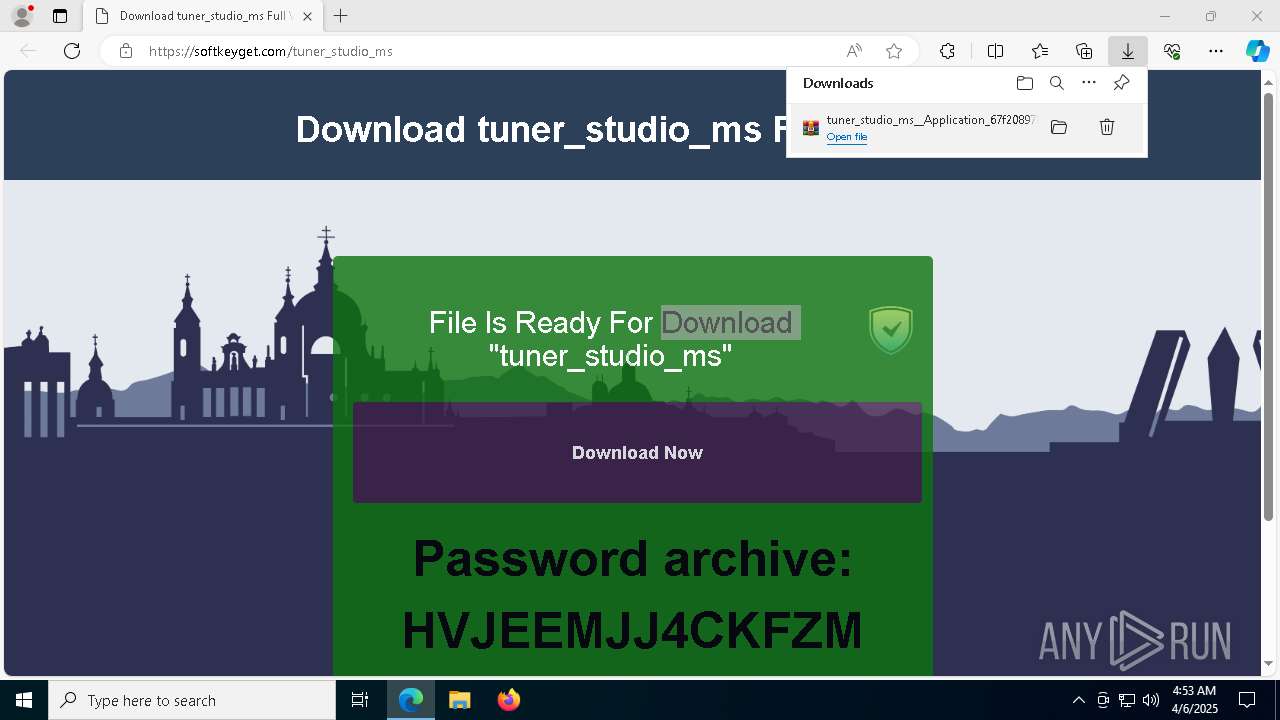This screenshot has height=720, width=1280.
Task: Open more options in Downloads panel
Action: 1089,83
